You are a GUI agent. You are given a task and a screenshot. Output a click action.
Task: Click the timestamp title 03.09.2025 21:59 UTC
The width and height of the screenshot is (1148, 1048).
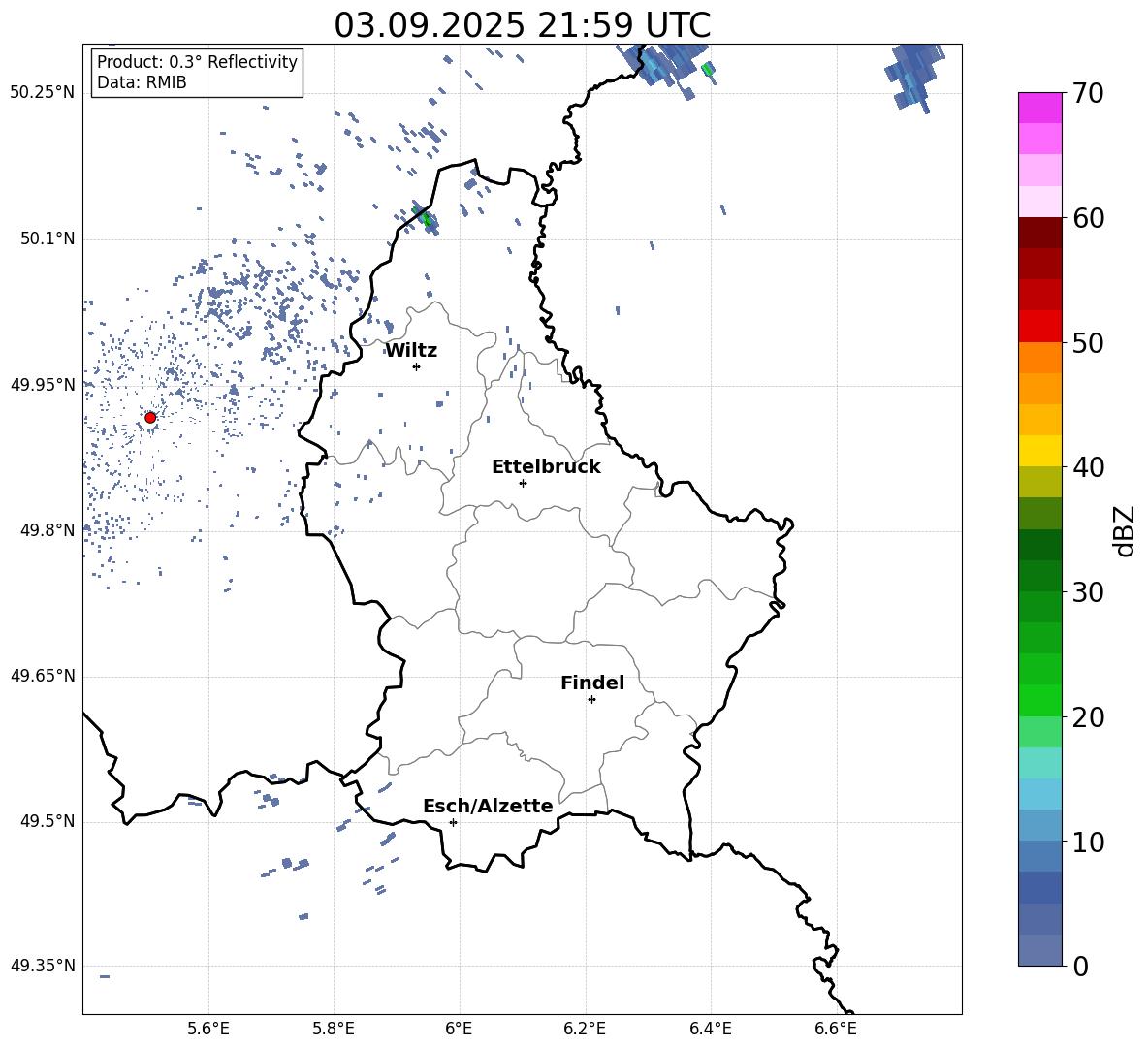click(522, 25)
